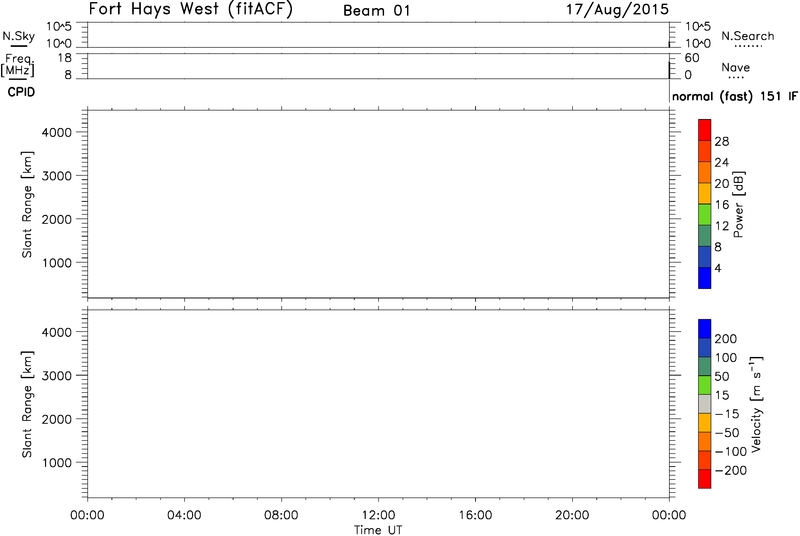This screenshot has height=536, width=800.
Task: Click the red top Power colorbar segment
Action: (704, 130)
